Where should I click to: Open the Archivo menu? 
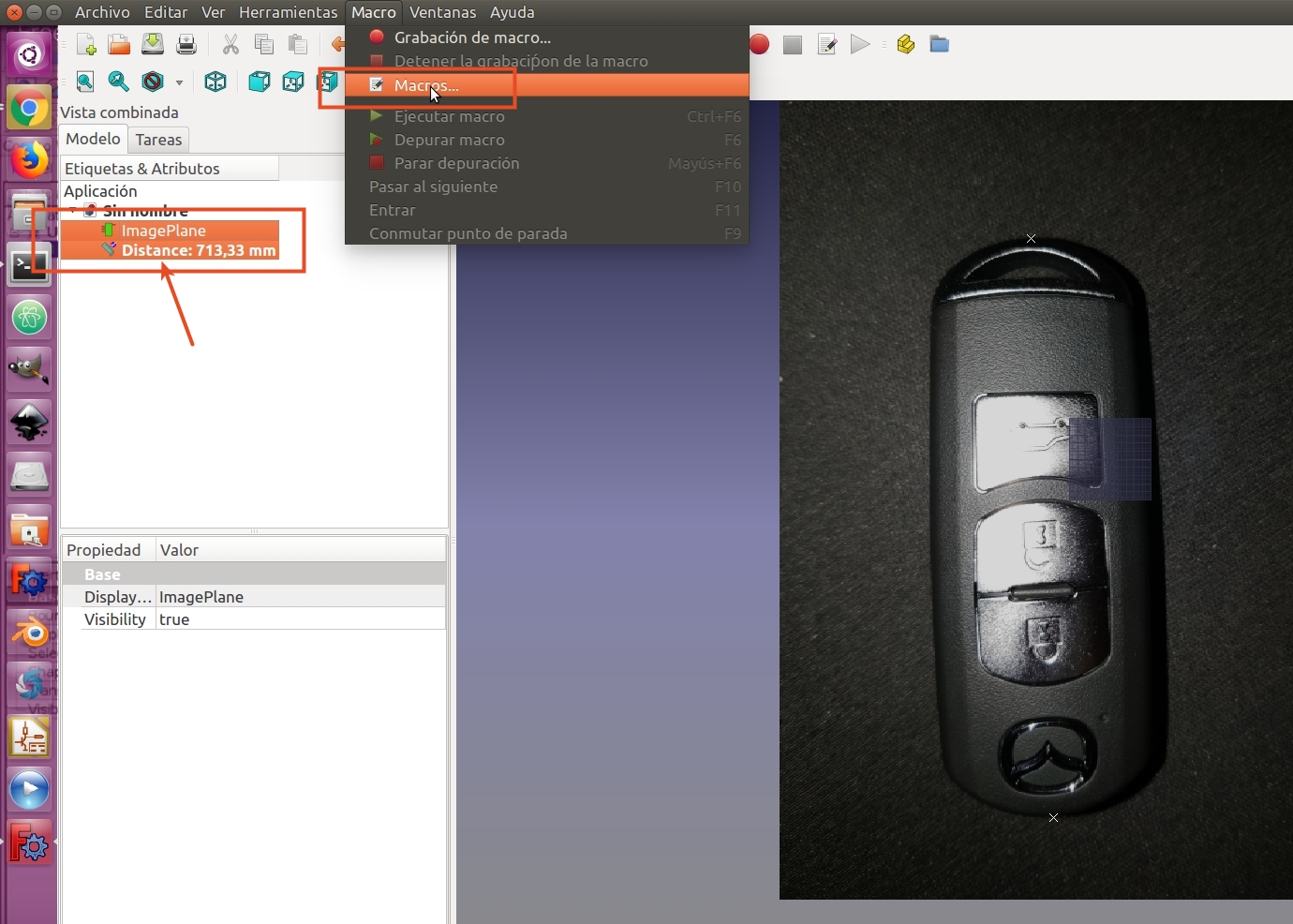[103, 12]
